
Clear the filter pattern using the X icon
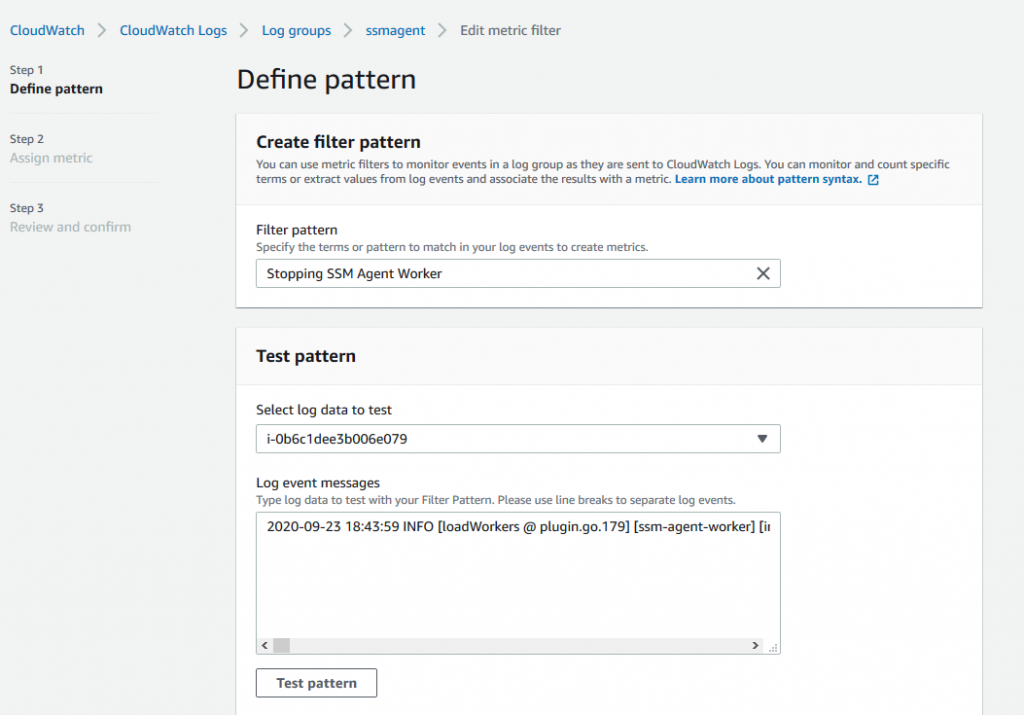(x=763, y=273)
